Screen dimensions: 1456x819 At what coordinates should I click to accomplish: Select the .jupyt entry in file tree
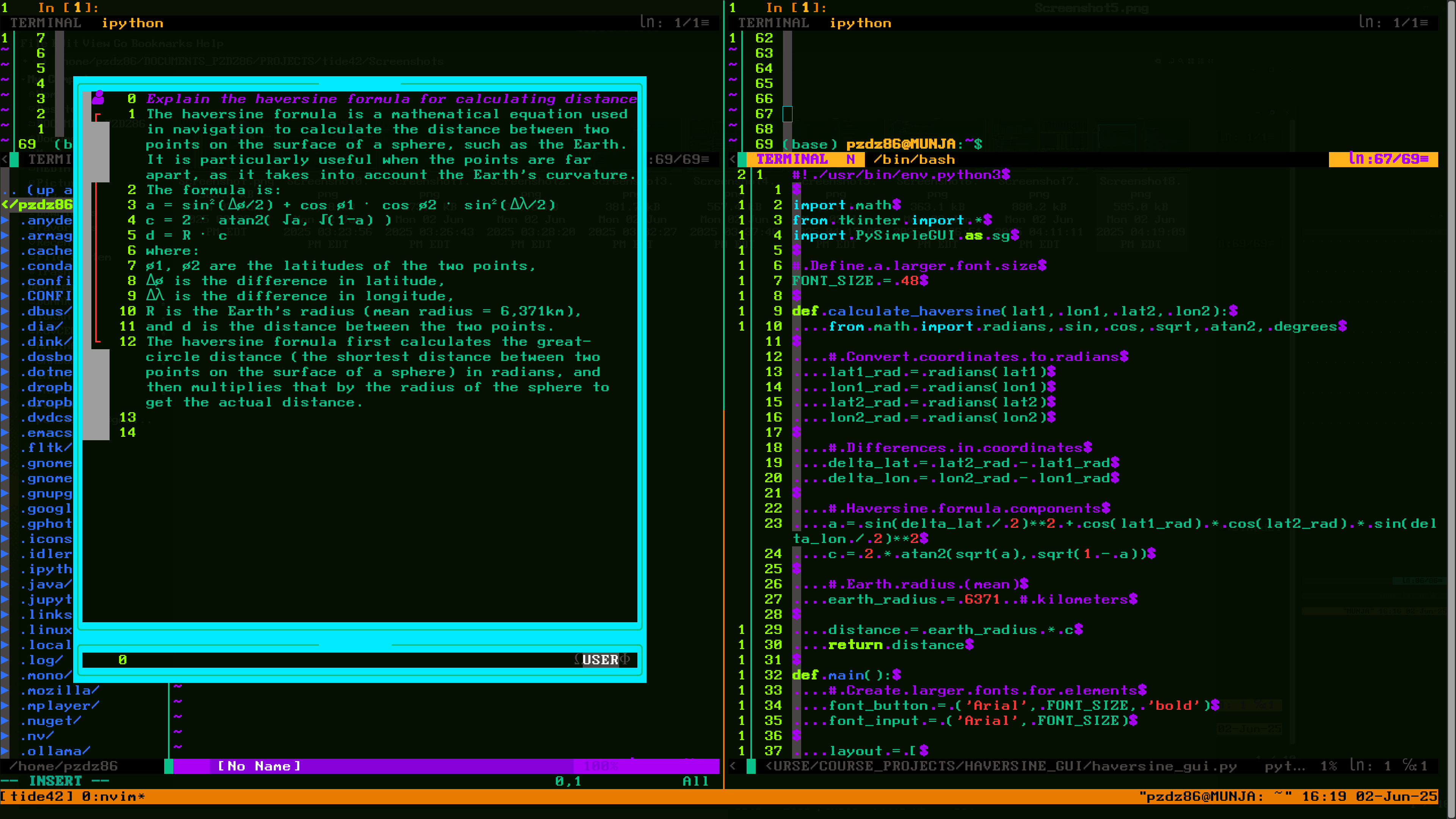click(x=46, y=599)
